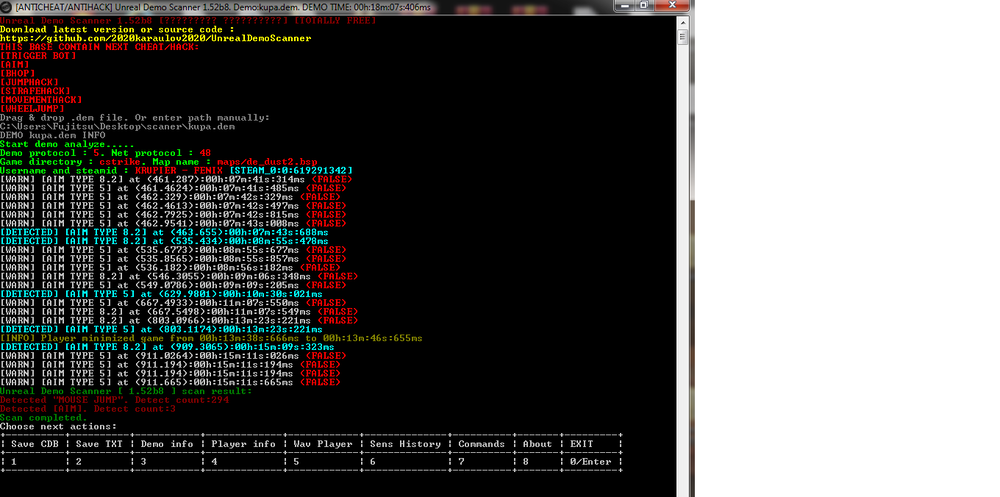Viewport: 1000px width, 497px height.
Task: Click the 'Player info' menu cell
Action: point(243,444)
